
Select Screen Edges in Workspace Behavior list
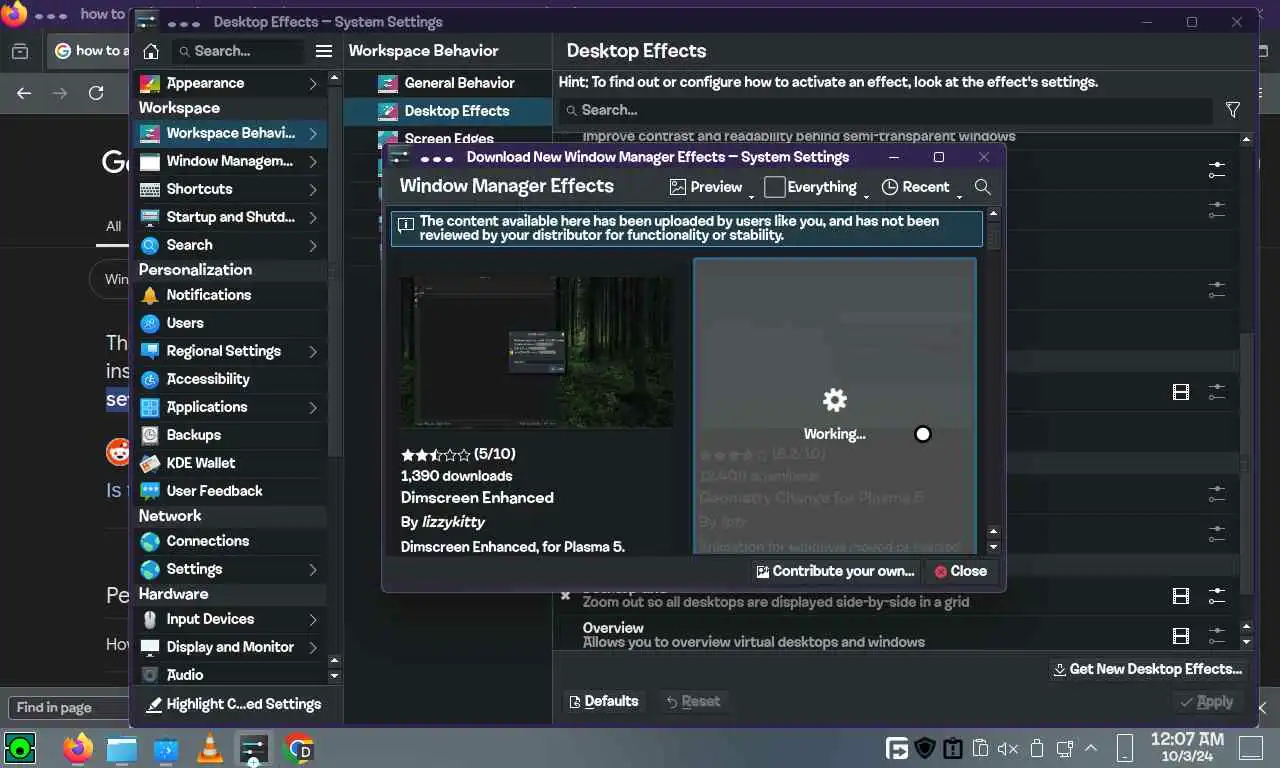[x=447, y=139]
